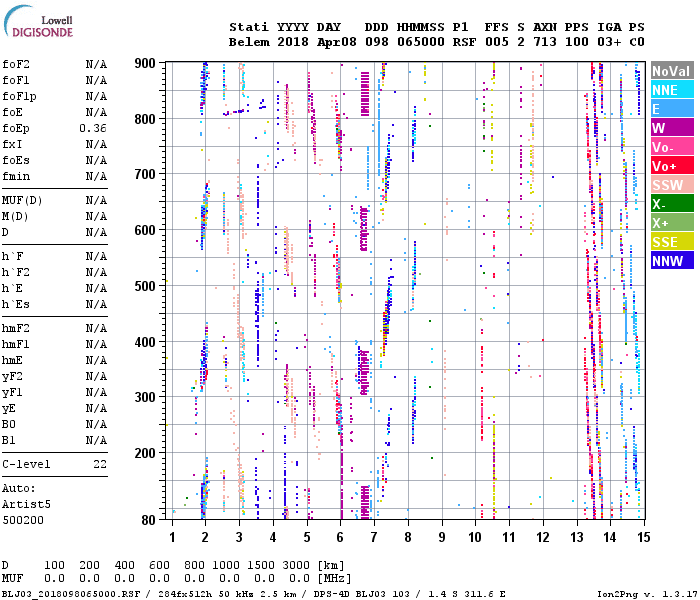Click the M(D) parameter label
This screenshot has width=700, height=600.
coord(15,217)
